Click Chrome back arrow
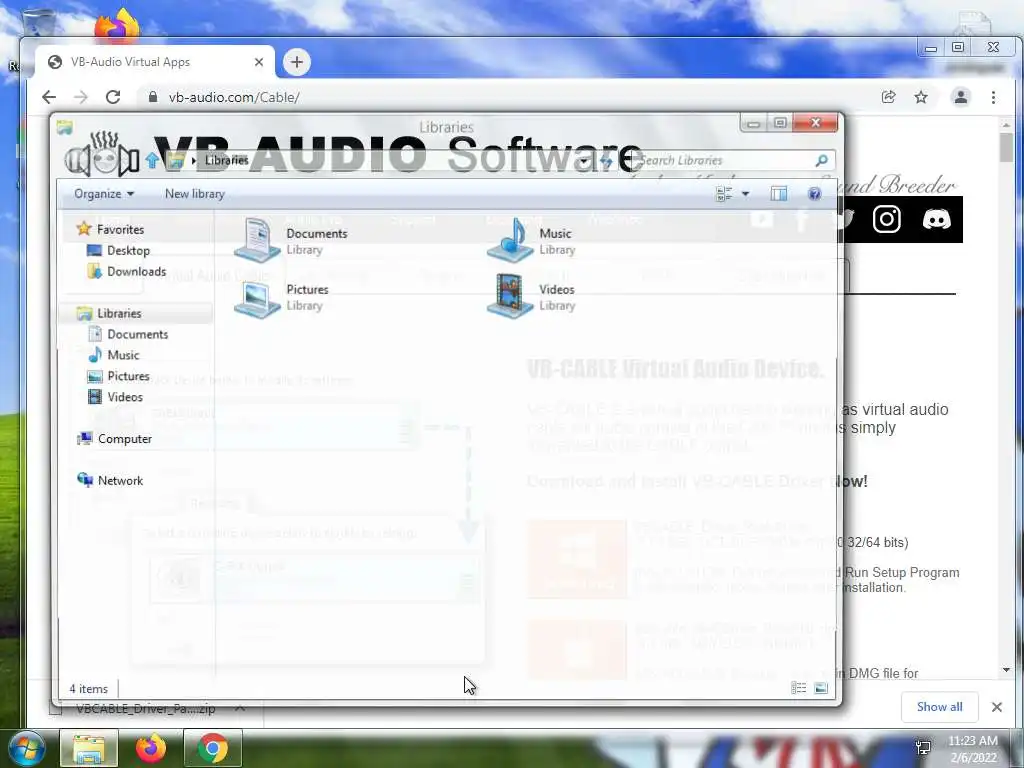Screen dimensions: 1024x768 point(49,97)
